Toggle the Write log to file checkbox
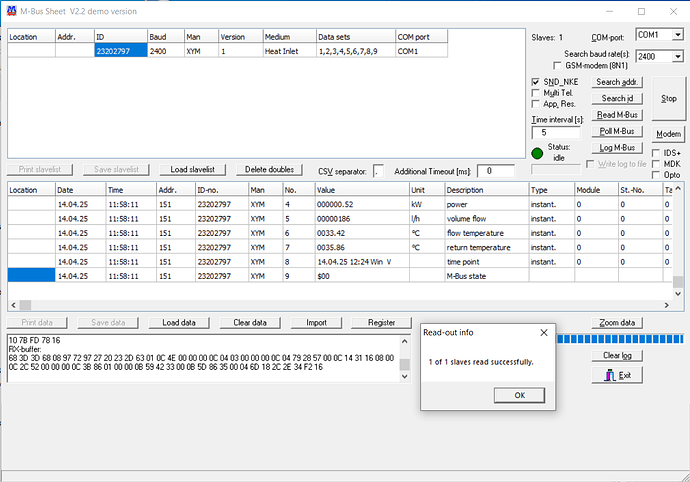The width and height of the screenshot is (690, 482). click(590, 164)
